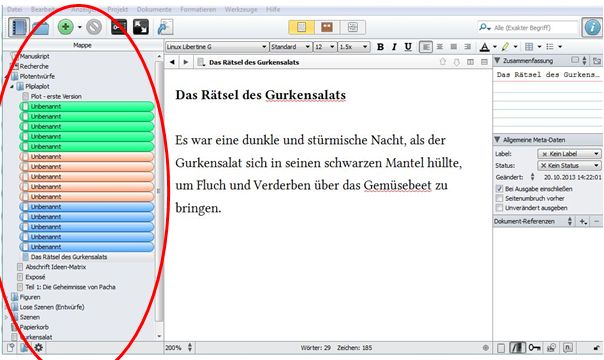Click the gray Trash (no-entry) toolbar icon

[94, 27]
